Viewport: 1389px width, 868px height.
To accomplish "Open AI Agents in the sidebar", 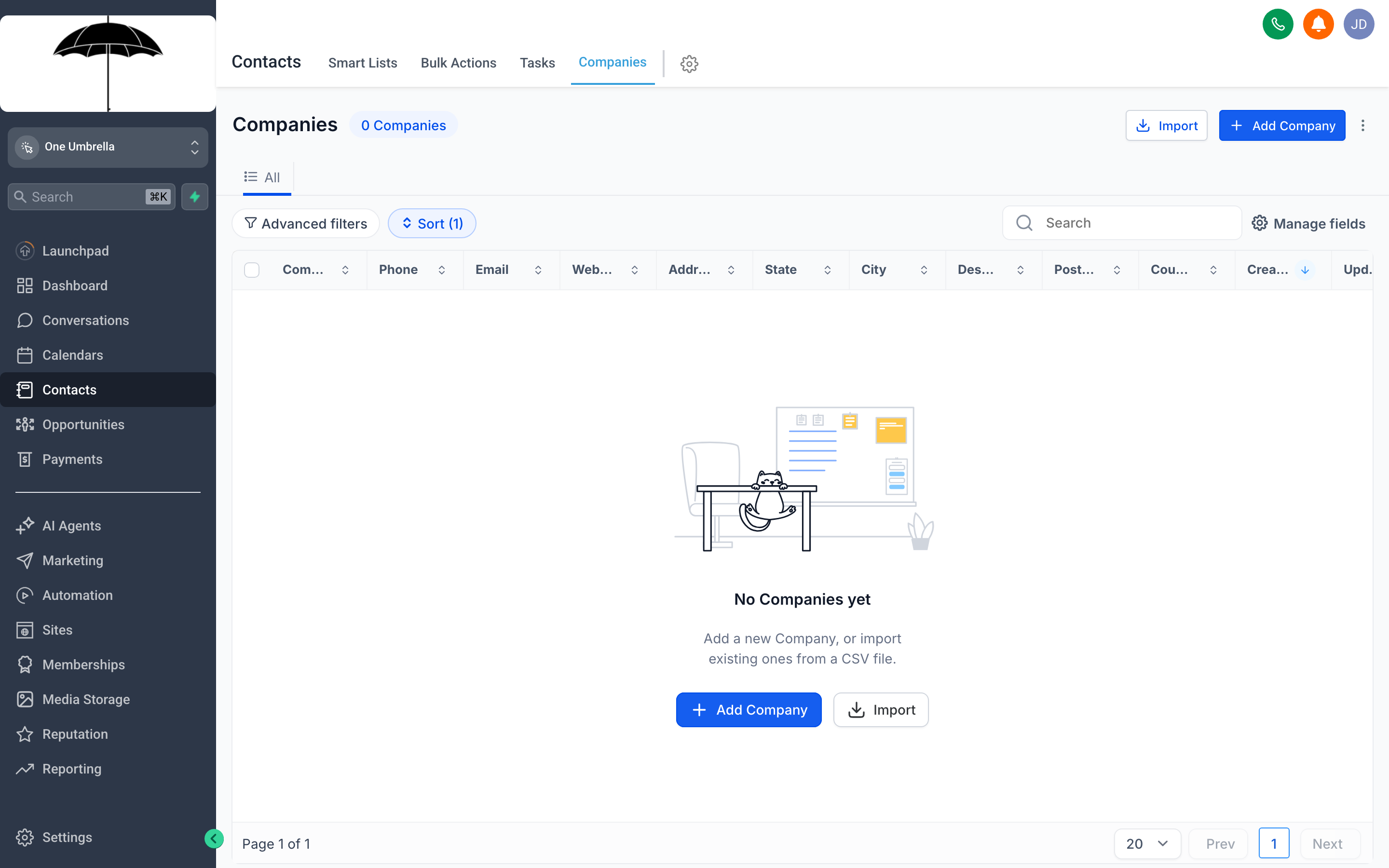I will tap(108, 526).
